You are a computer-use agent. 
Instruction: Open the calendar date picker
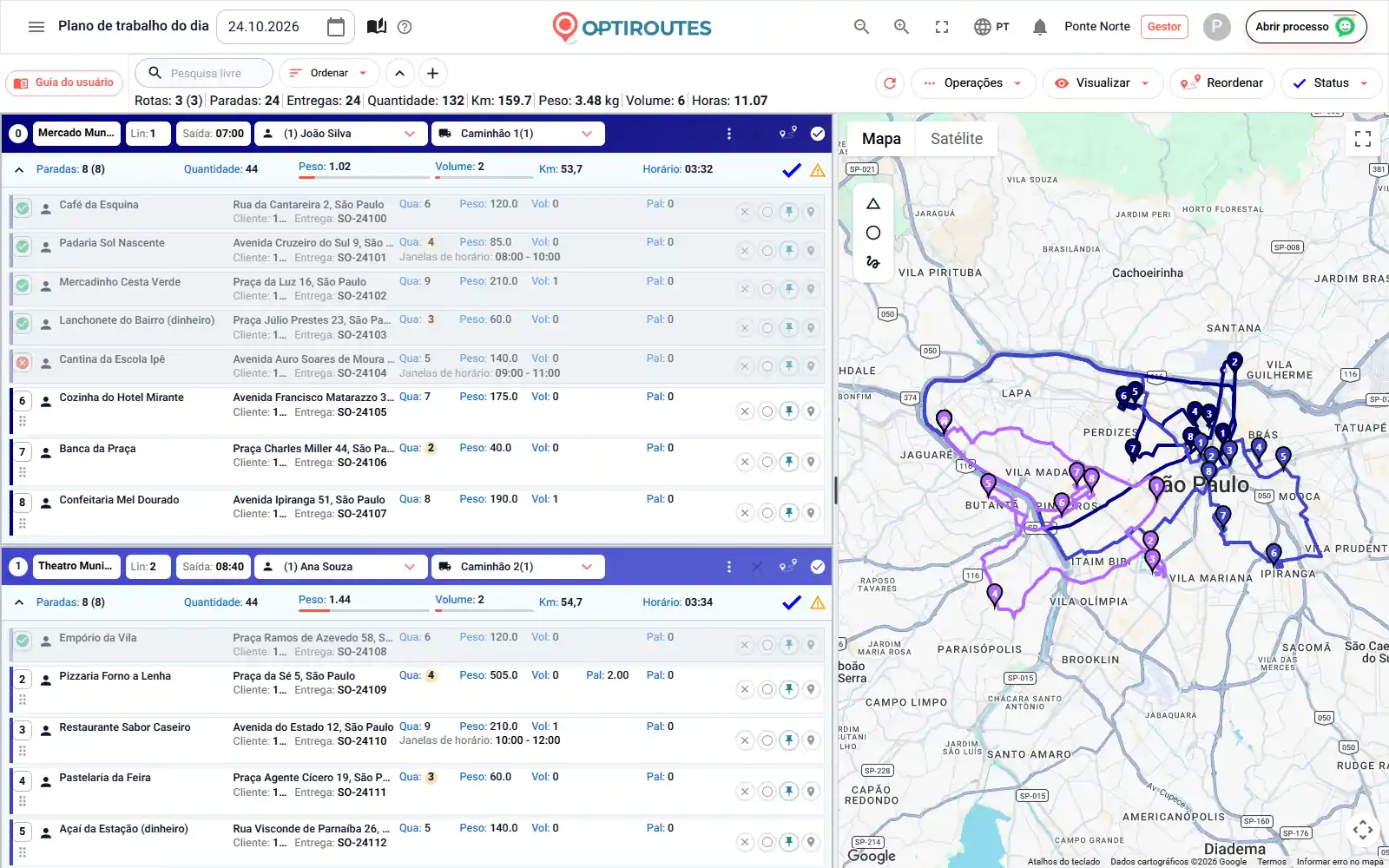pos(336,27)
